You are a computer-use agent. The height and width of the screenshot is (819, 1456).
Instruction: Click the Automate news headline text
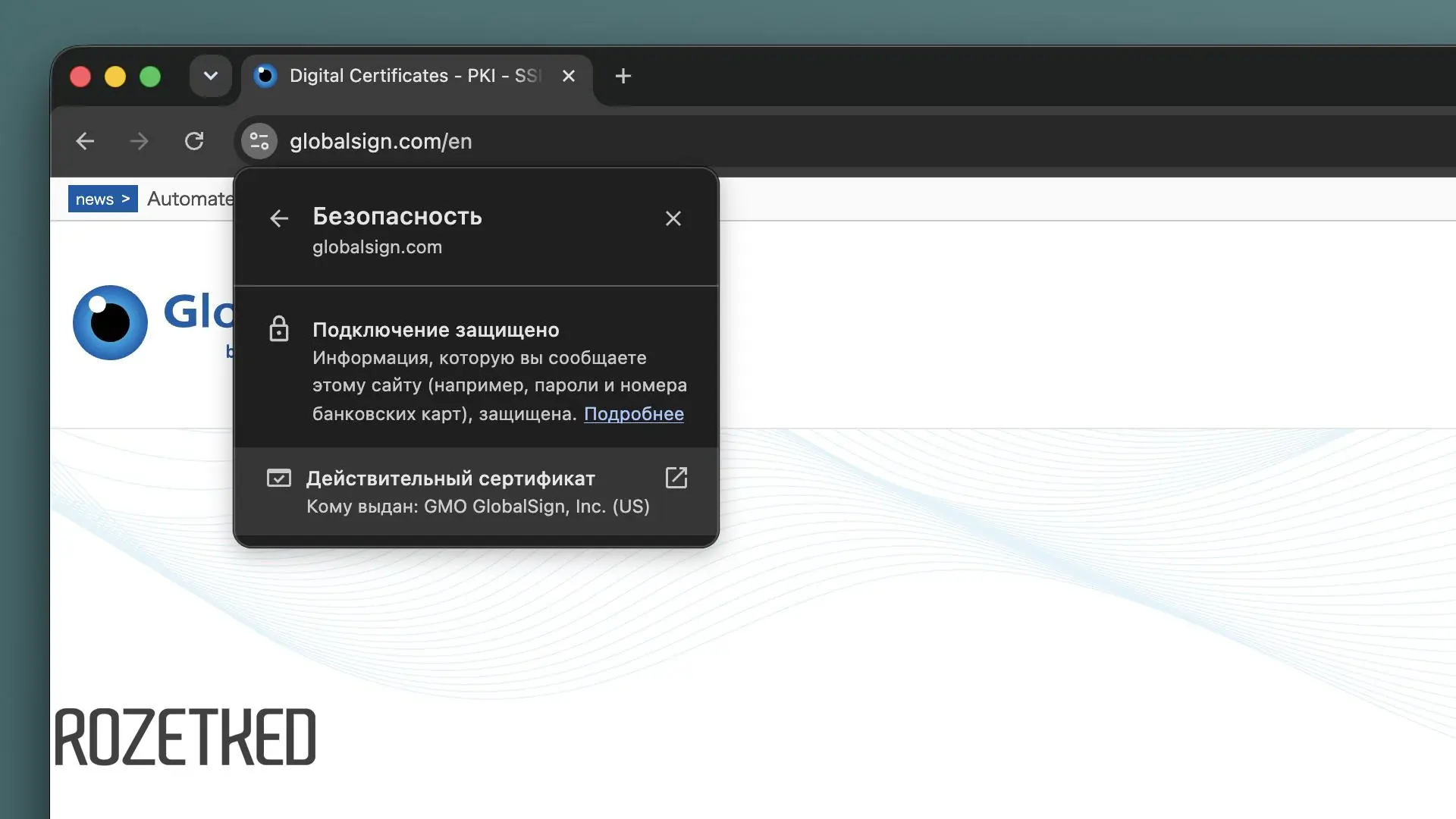pos(190,199)
